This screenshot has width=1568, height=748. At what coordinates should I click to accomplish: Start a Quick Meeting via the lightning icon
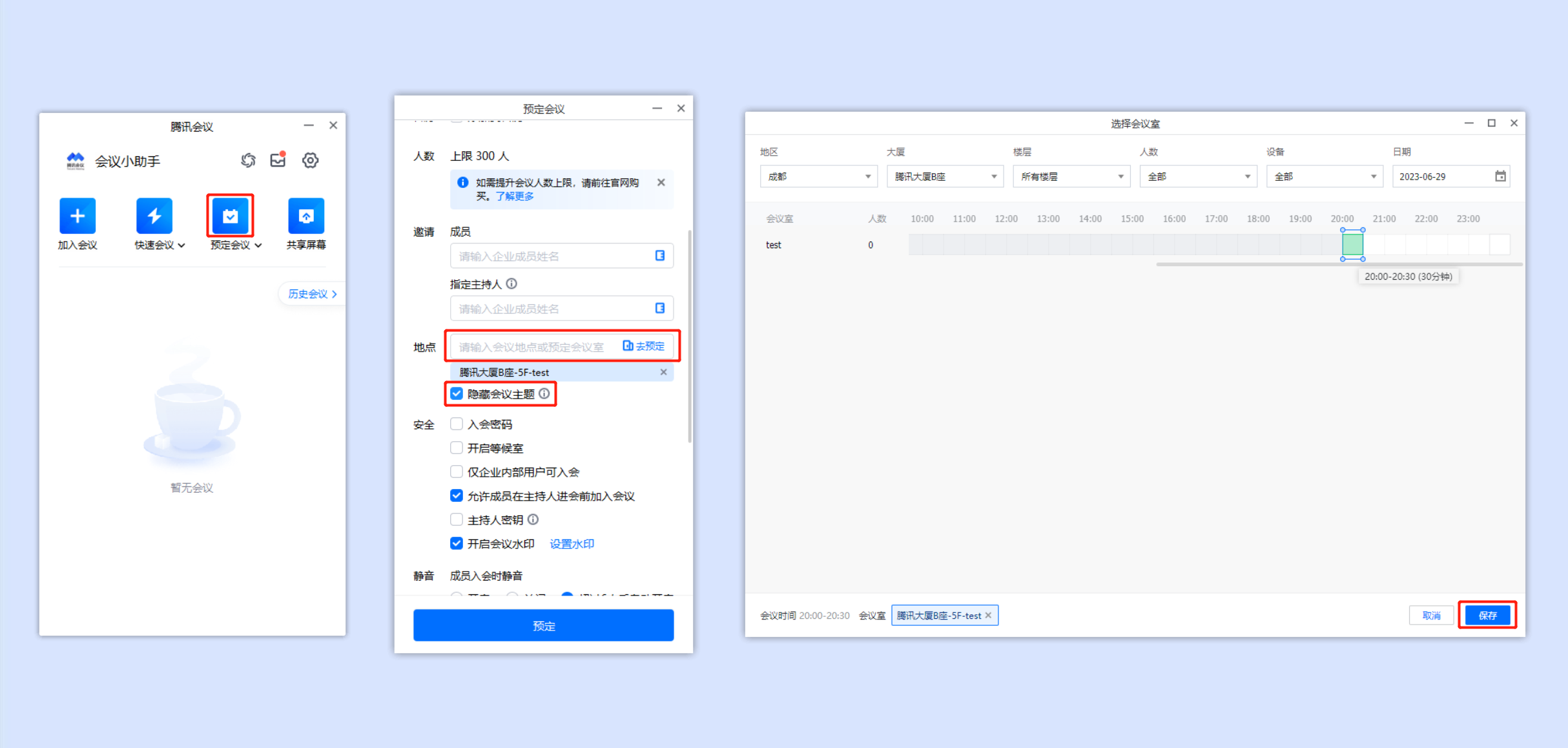coord(154,216)
